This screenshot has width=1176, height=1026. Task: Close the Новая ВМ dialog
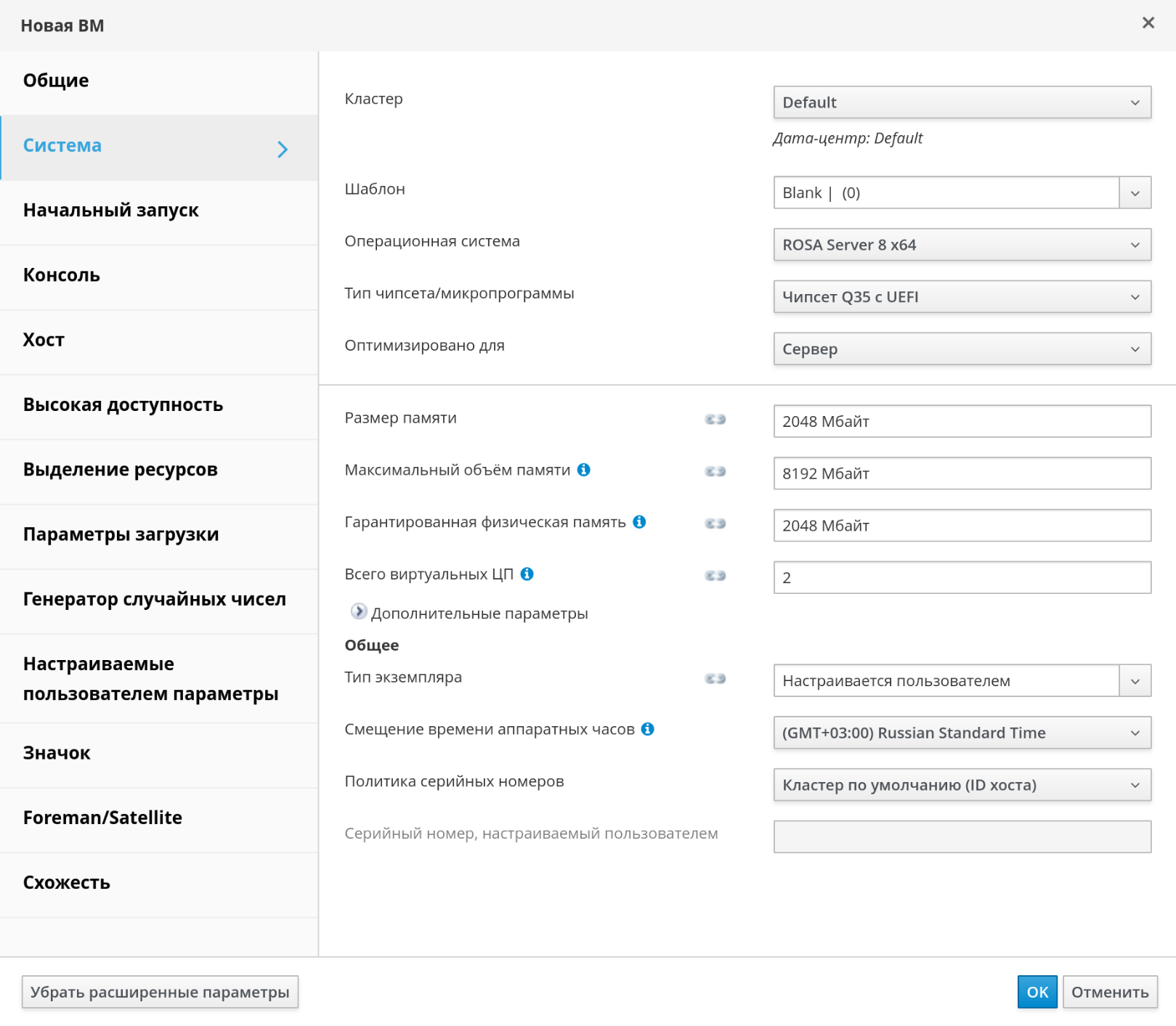point(1148,23)
